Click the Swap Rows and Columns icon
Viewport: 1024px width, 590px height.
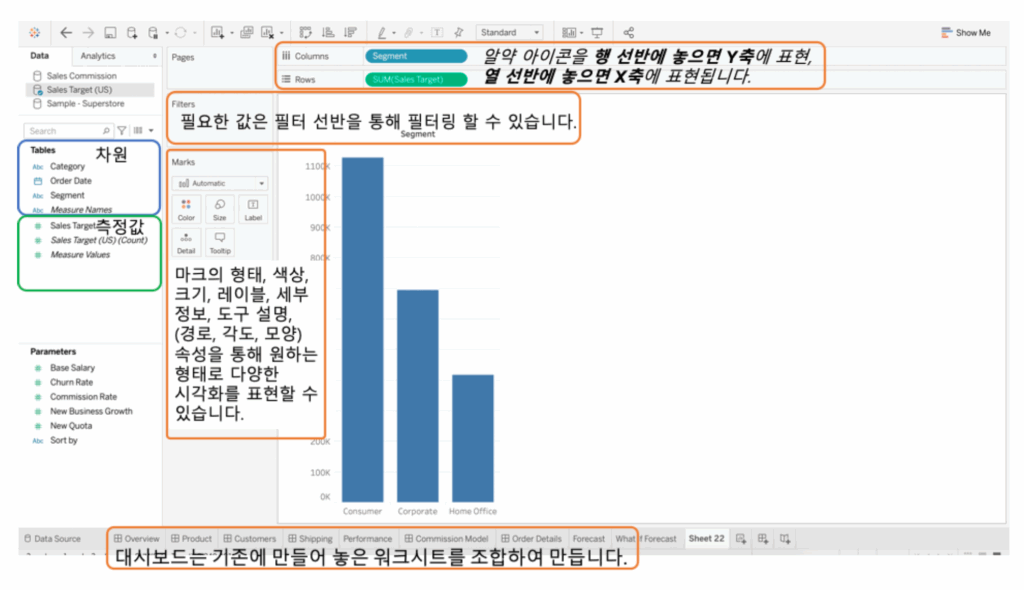[306, 33]
